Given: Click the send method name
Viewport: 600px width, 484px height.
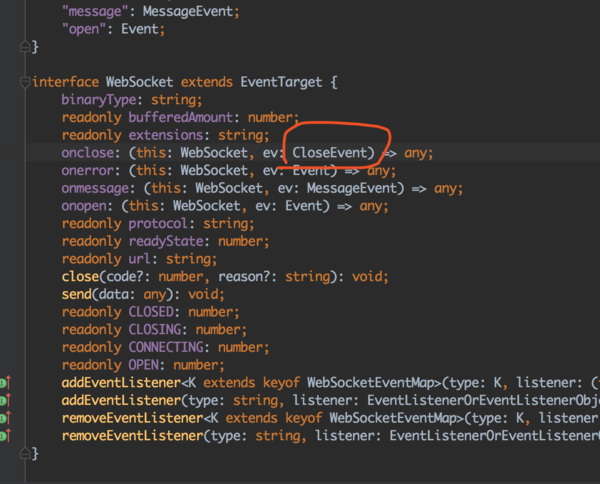Looking at the screenshot, I should [76, 294].
